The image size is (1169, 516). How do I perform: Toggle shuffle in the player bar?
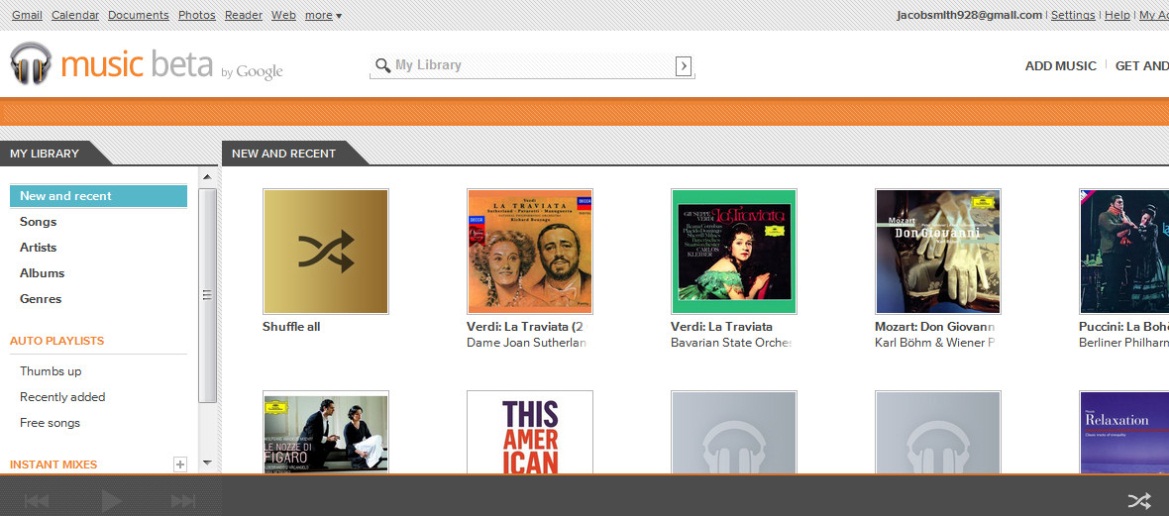click(1139, 501)
